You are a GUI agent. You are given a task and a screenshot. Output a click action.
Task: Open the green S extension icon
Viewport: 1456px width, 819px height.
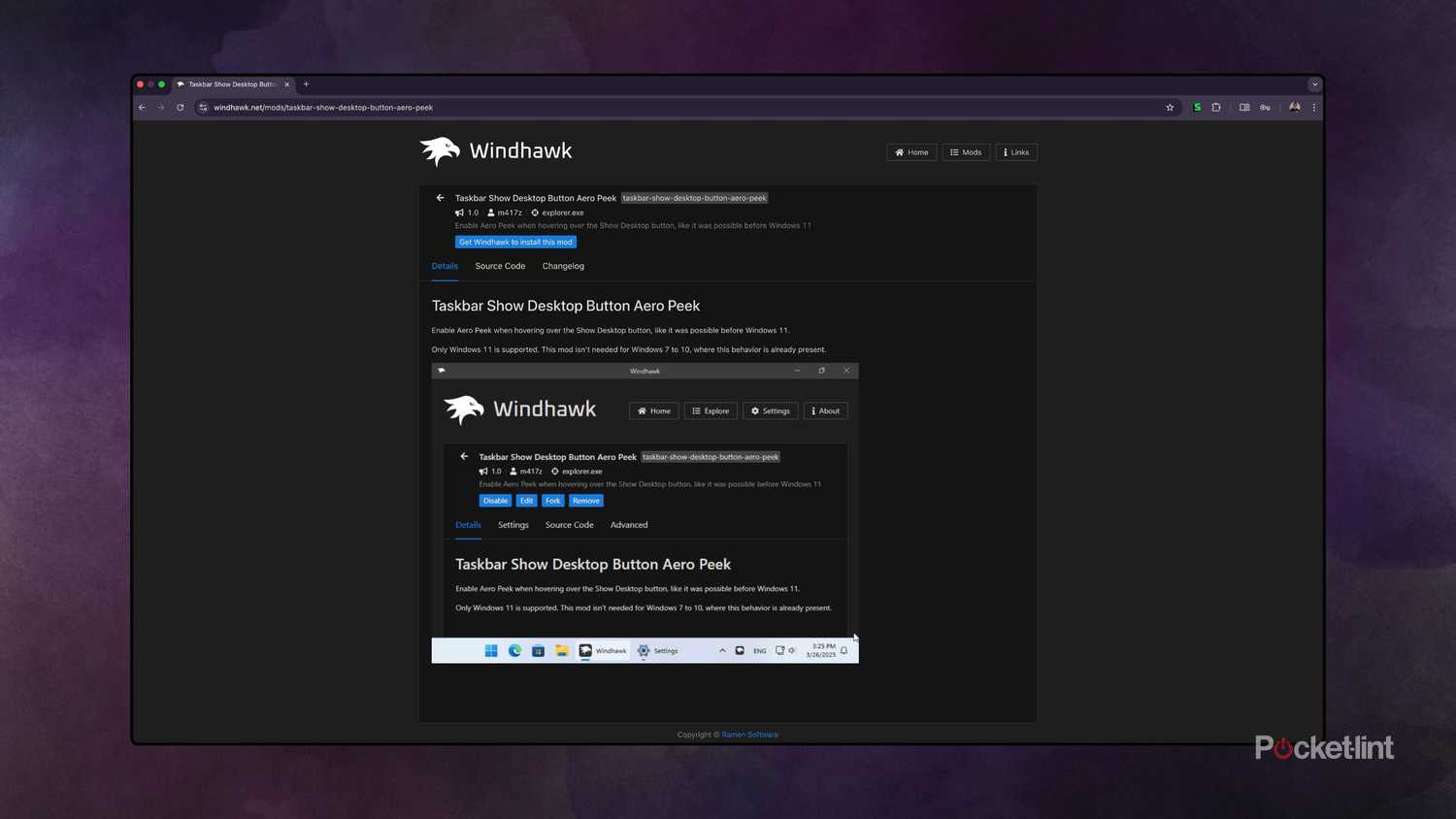[x=1196, y=108]
